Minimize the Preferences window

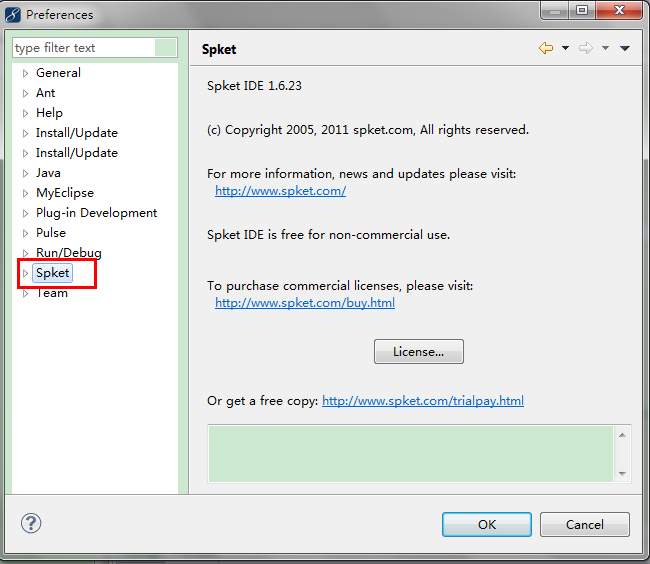point(555,10)
